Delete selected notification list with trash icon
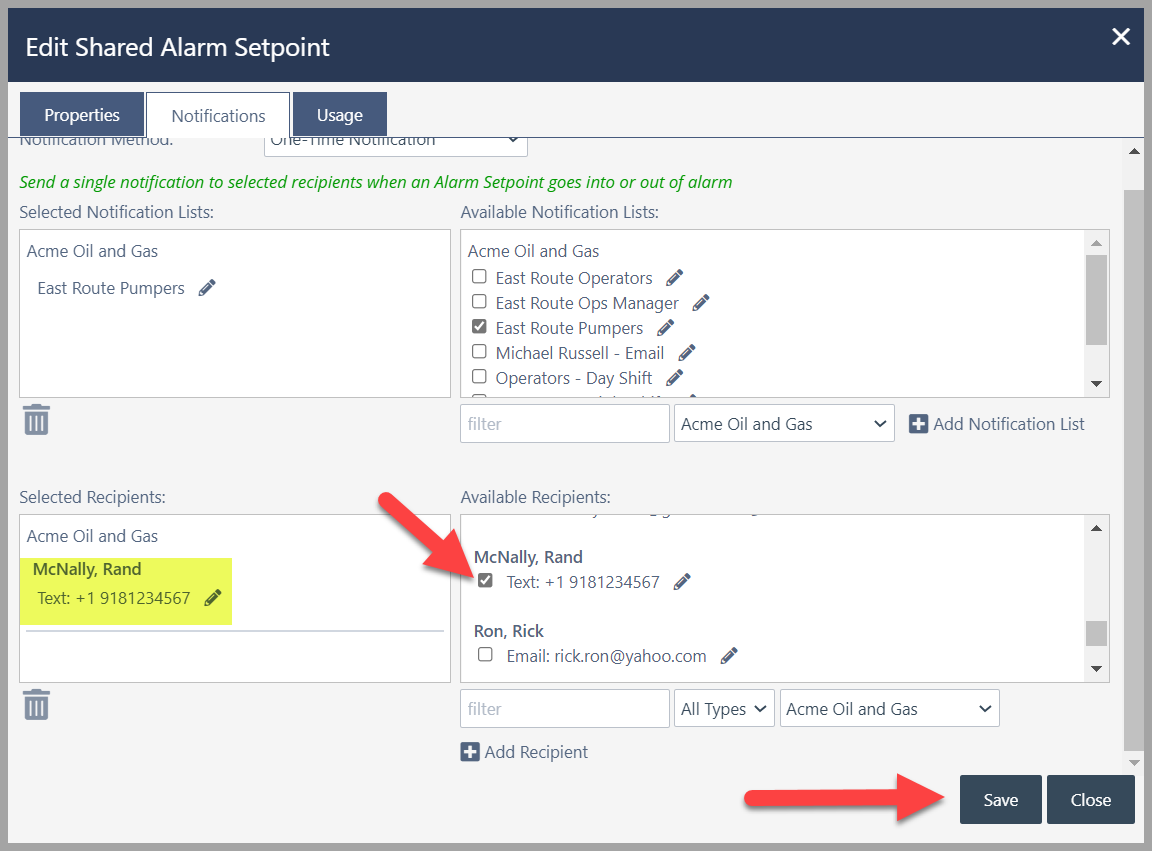This screenshot has width=1152, height=851. (x=36, y=420)
